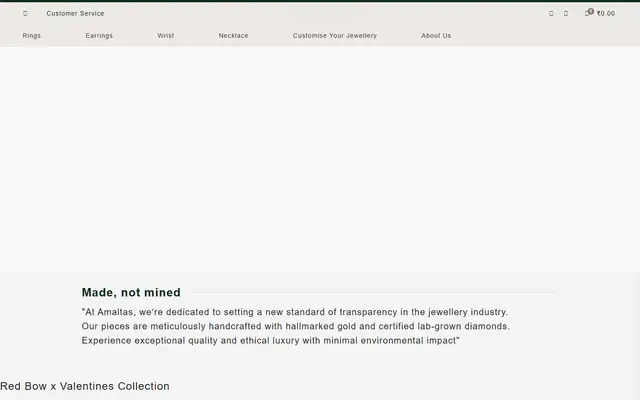640x400 pixels.
Task: Click the Made, not mined heading
Action: click(131, 292)
